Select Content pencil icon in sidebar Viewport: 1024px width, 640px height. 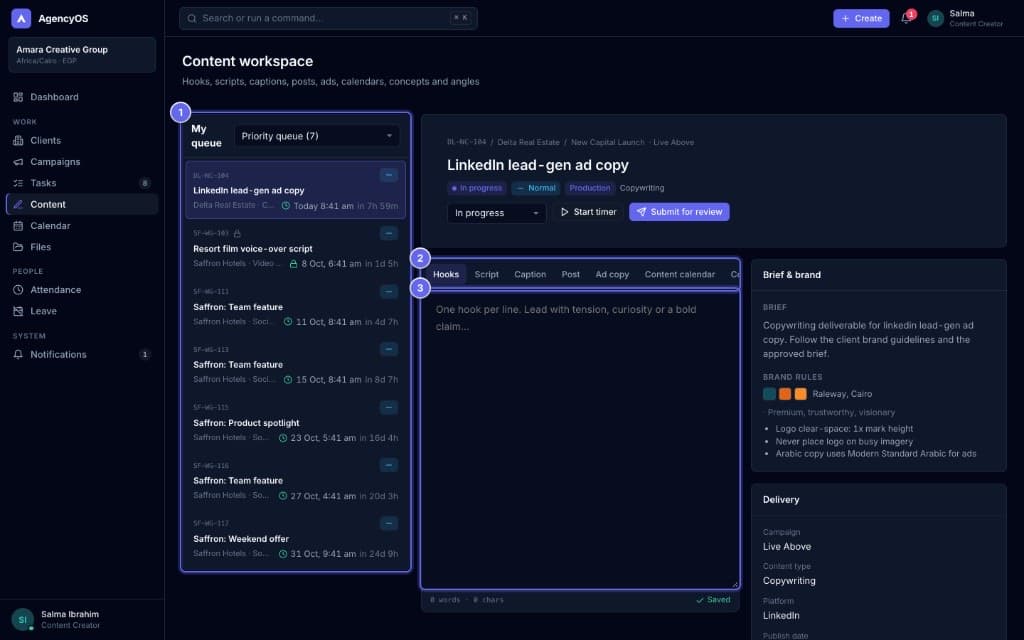coord(18,204)
